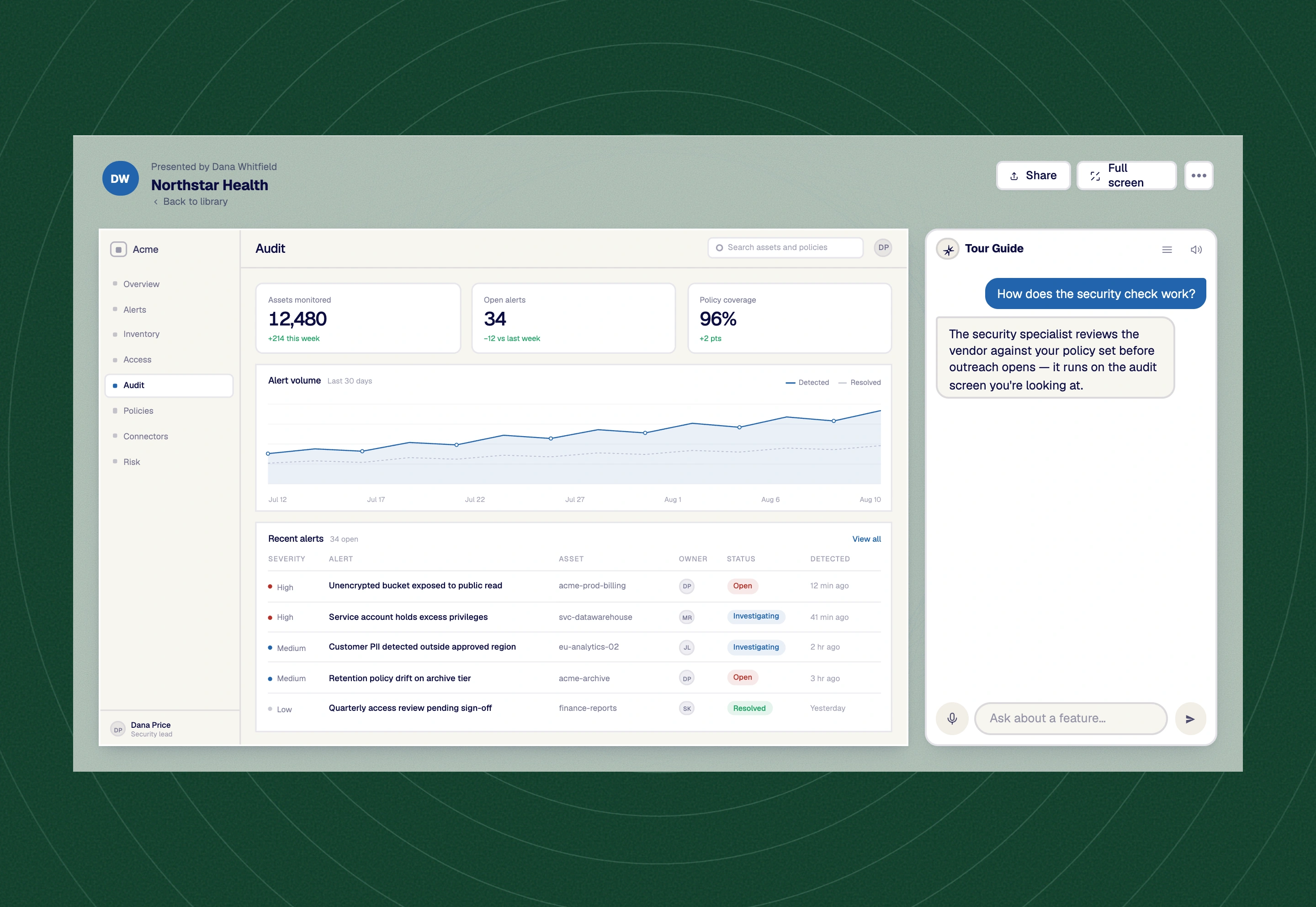
Task: Click the Ask about a feature input
Action: 1070,718
